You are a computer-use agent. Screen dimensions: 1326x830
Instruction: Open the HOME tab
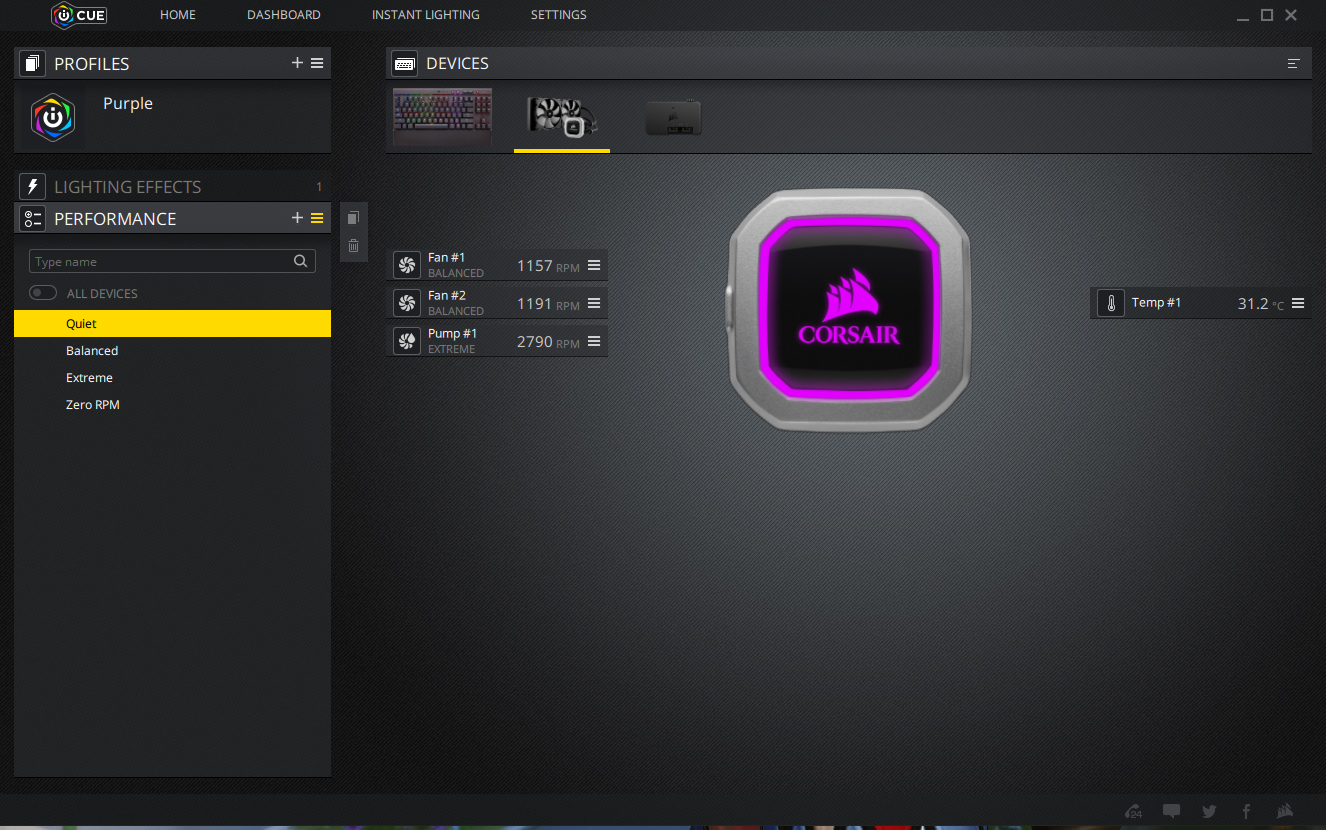click(x=178, y=15)
